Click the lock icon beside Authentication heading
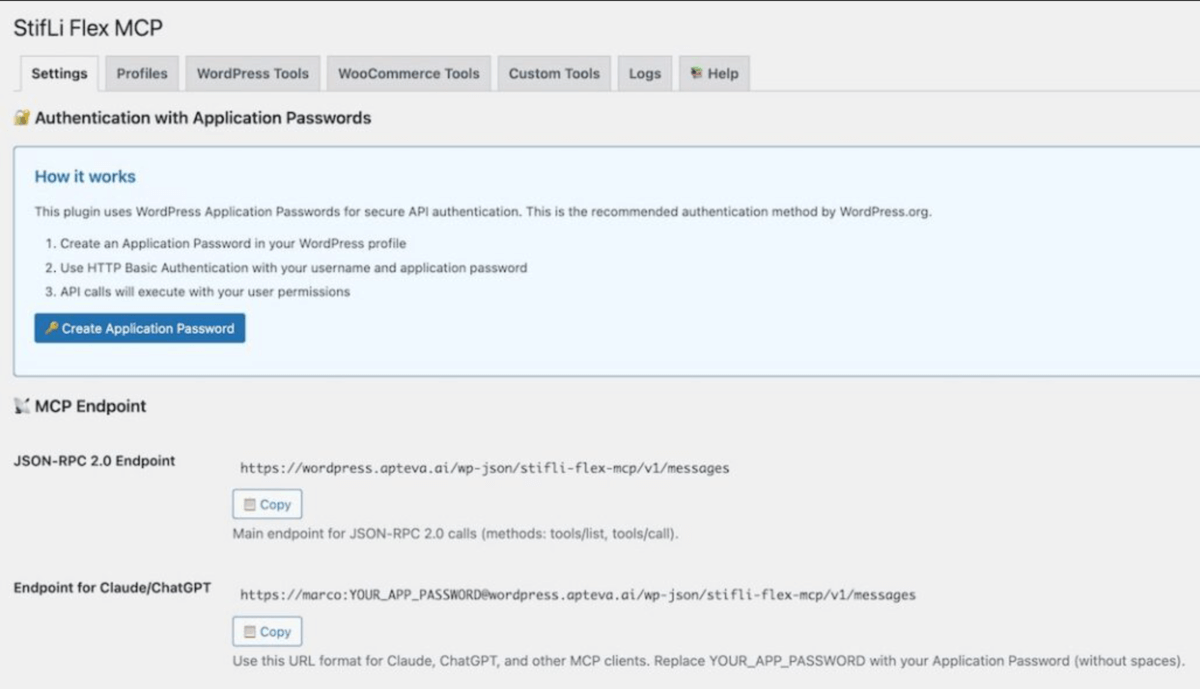The width and height of the screenshot is (1200, 689). [x=22, y=118]
